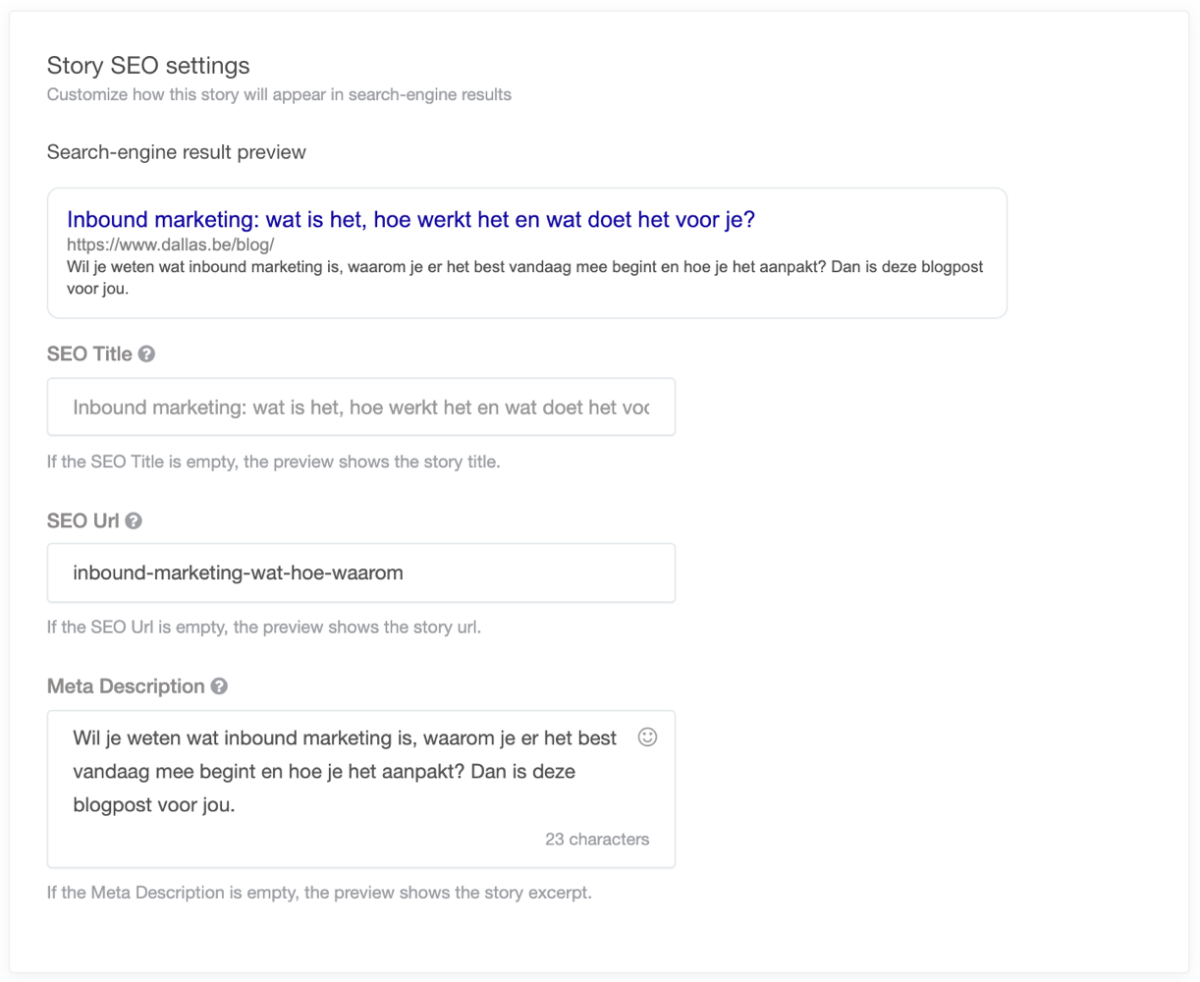Click into the SEO Url text field
The image size is (1200, 982).
click(x=360, y=573)
